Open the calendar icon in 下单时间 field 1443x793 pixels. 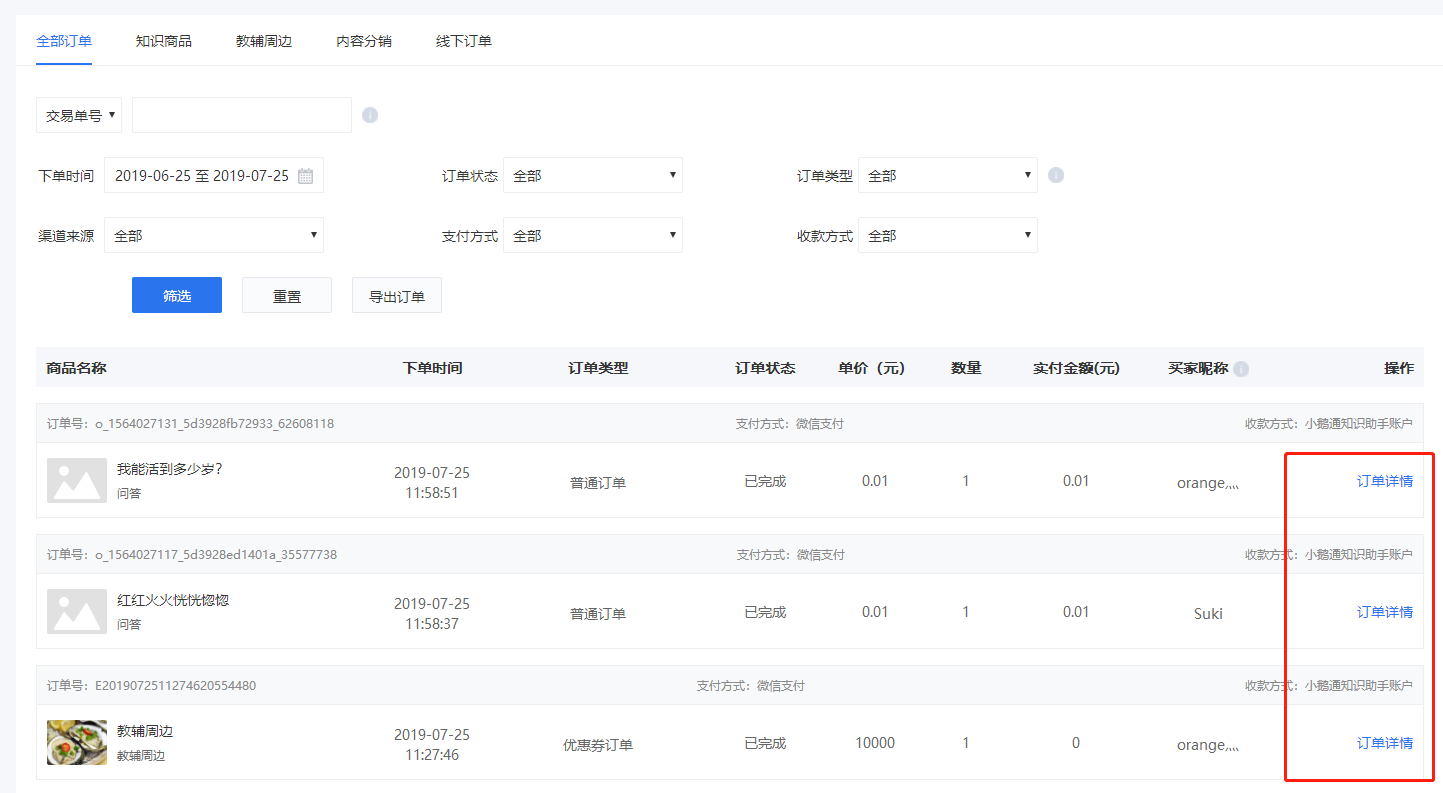305,176
